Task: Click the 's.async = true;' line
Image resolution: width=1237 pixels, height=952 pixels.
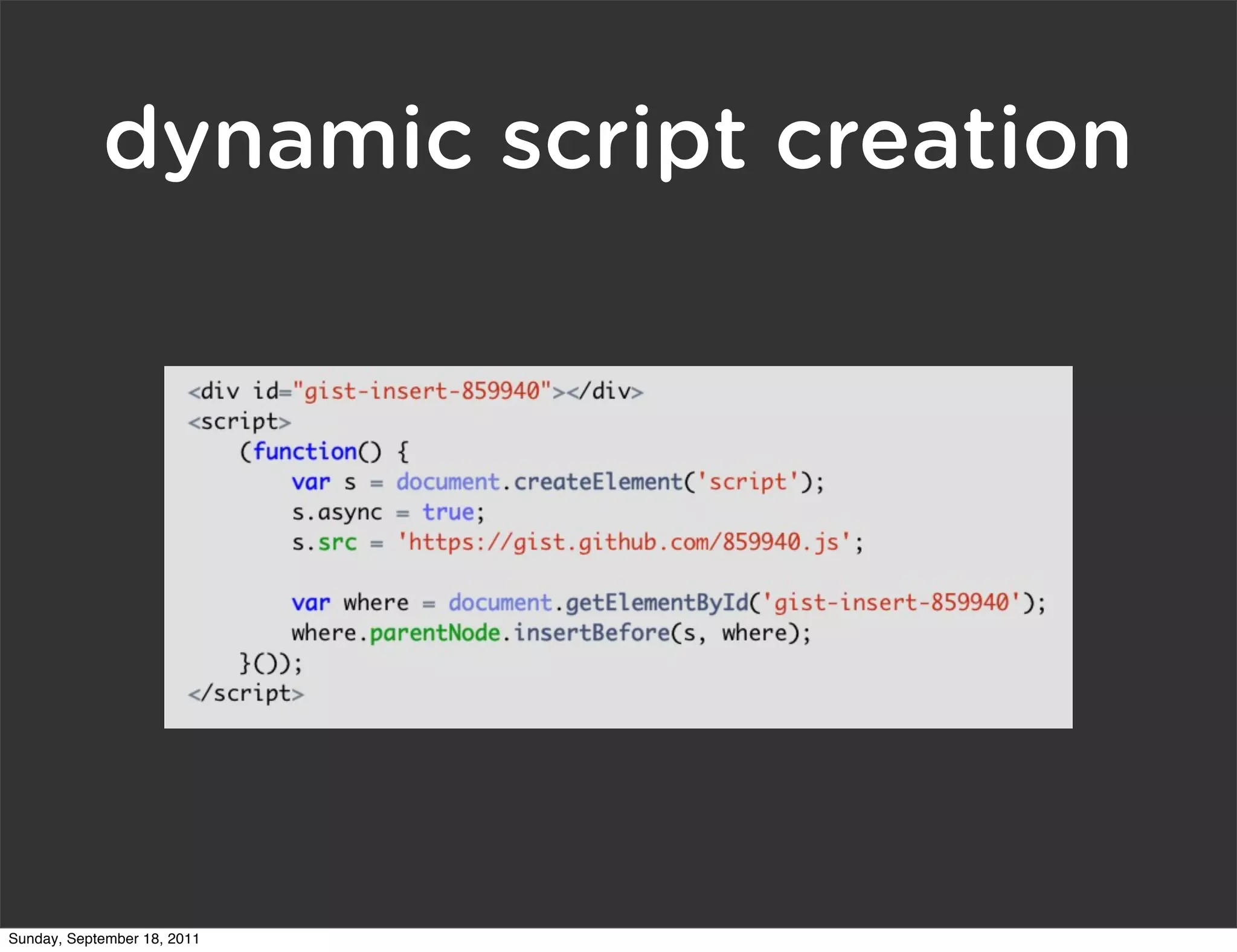Action: [x=388, y=513]
